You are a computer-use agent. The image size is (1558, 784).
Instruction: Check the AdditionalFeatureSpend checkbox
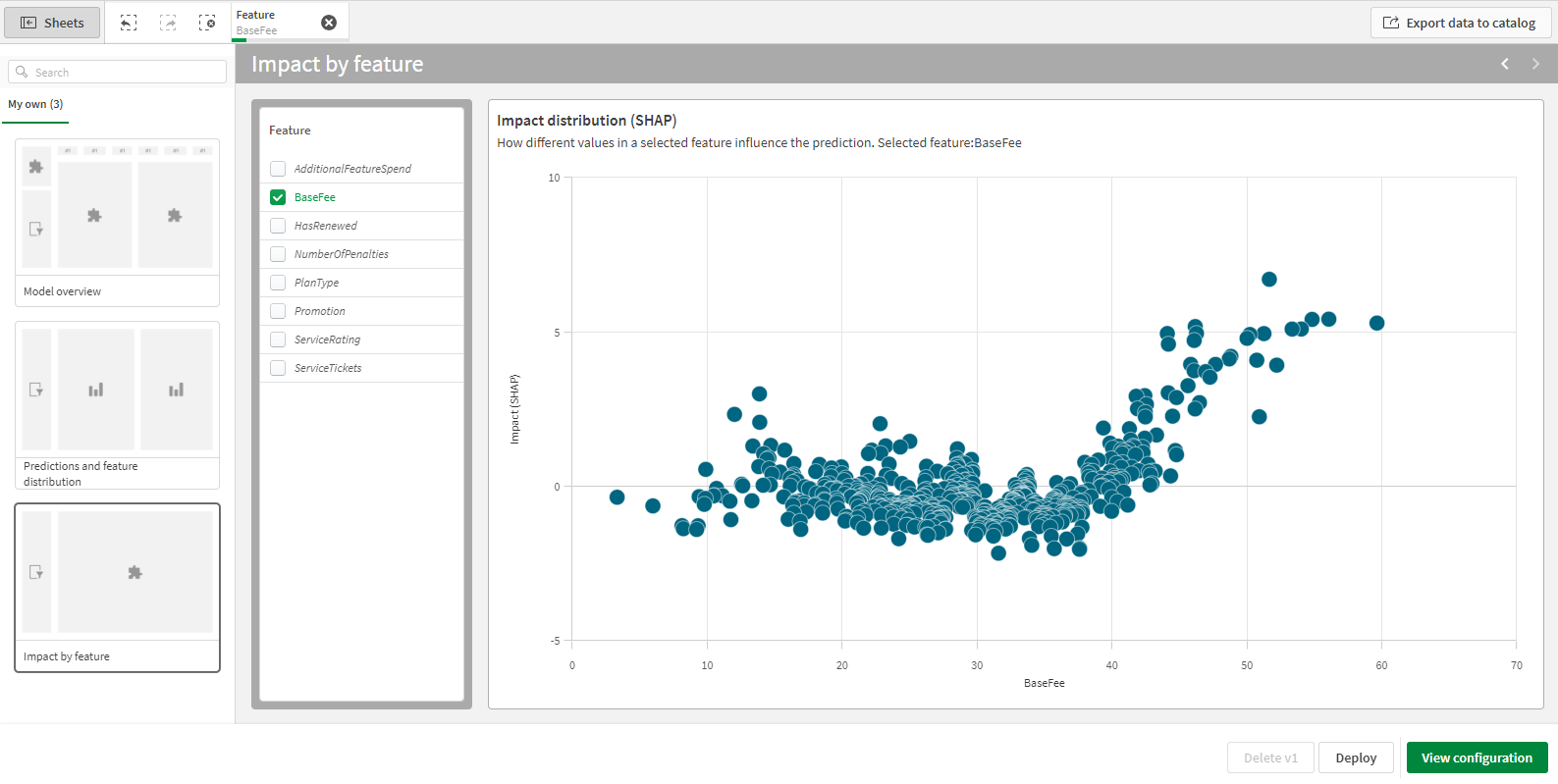point(278,169)
